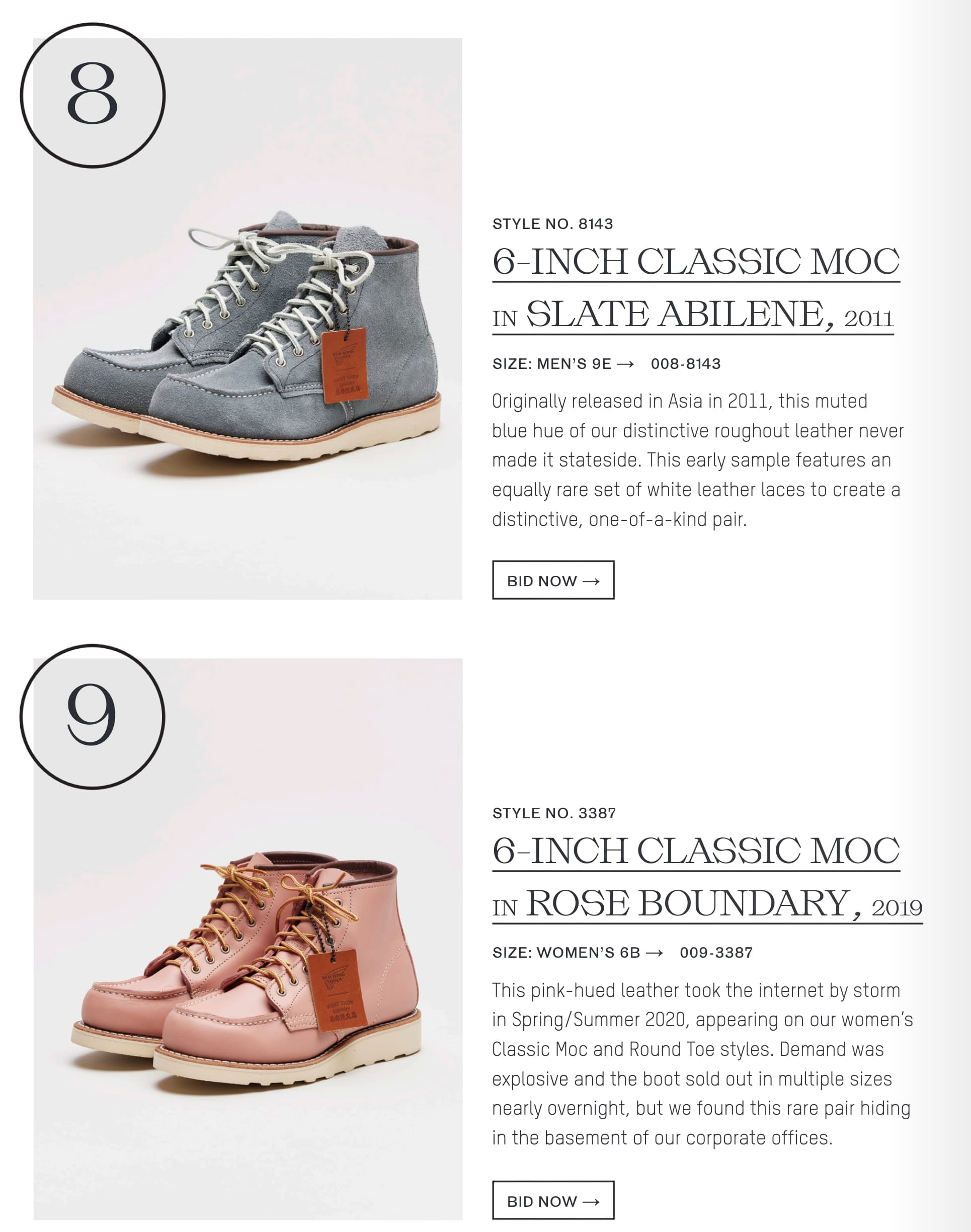
Task: Bid now on the Slate Abilene boots
Action: click(553, 580)
